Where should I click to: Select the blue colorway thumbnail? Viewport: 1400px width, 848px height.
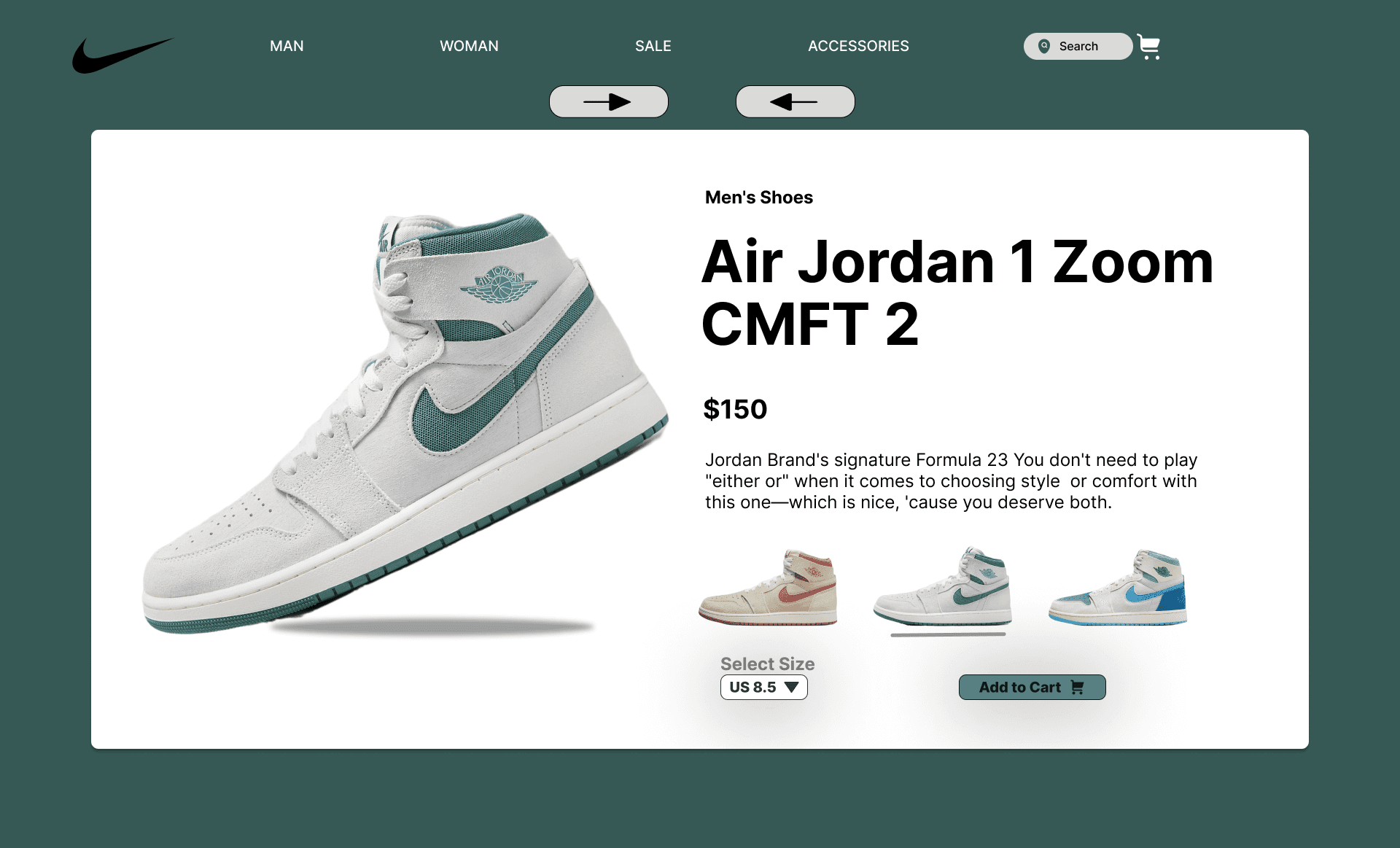(1118, 588)
